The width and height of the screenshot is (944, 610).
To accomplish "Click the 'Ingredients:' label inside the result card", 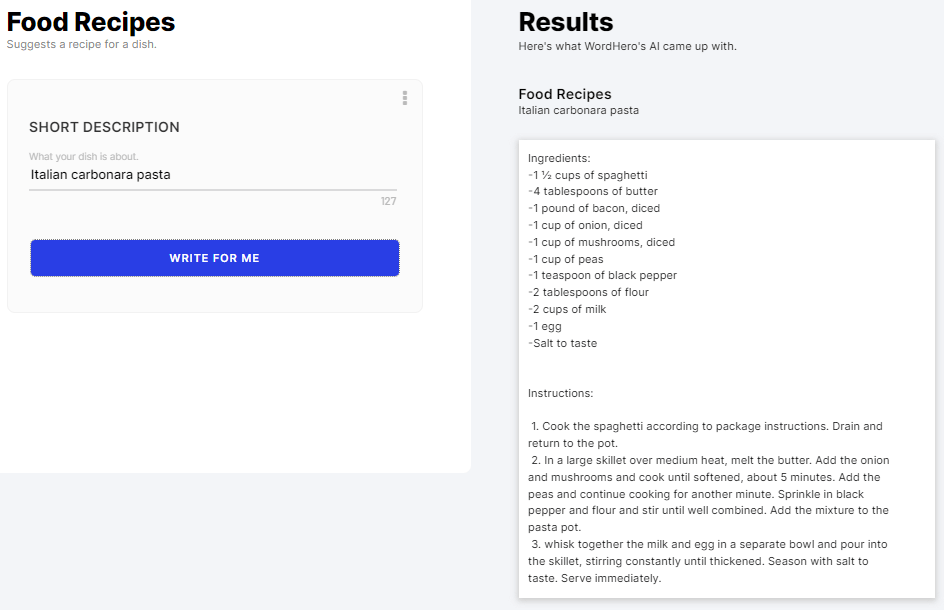I will pyautogui.click(x=551, y=158).
